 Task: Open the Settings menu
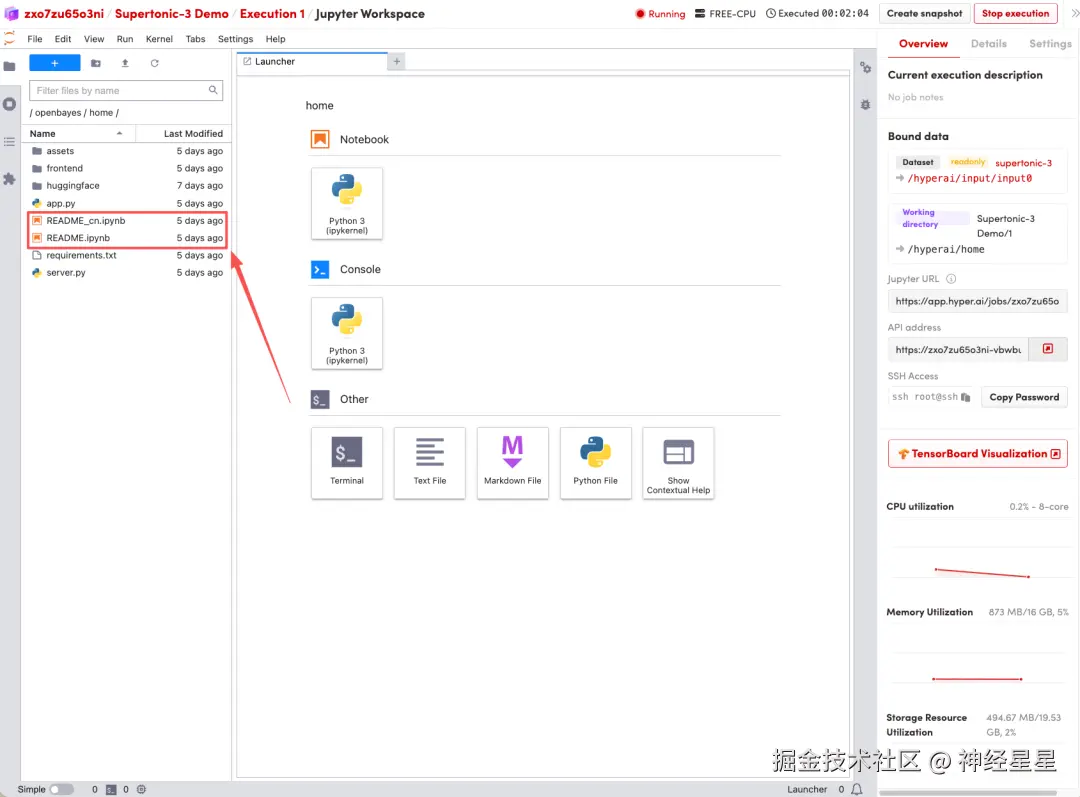236,39
